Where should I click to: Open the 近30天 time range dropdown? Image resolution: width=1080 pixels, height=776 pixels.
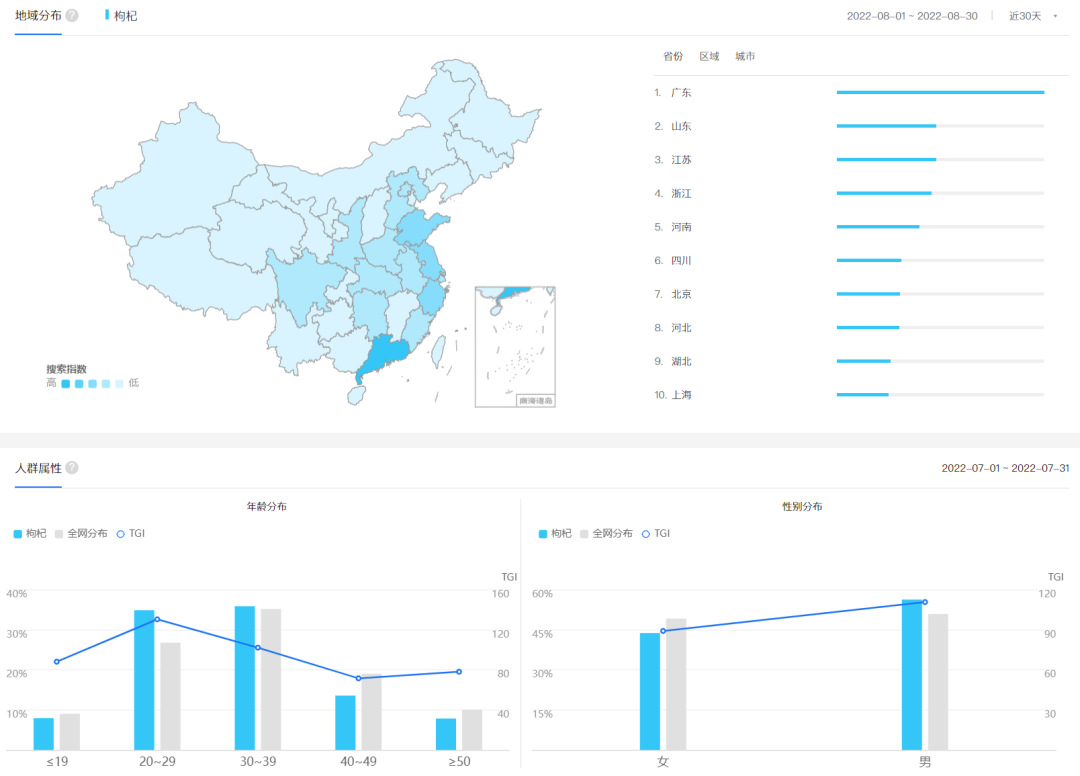pos(1025,16)
